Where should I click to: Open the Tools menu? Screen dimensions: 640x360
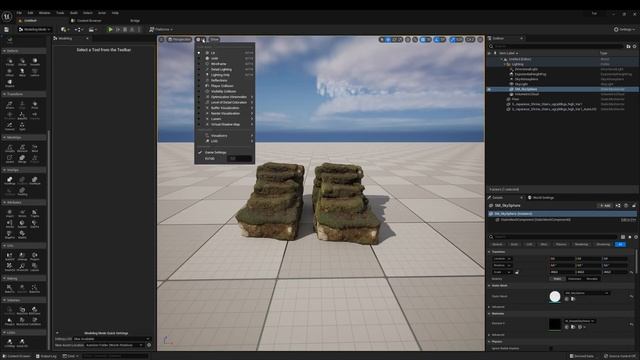tap(60, 13)
